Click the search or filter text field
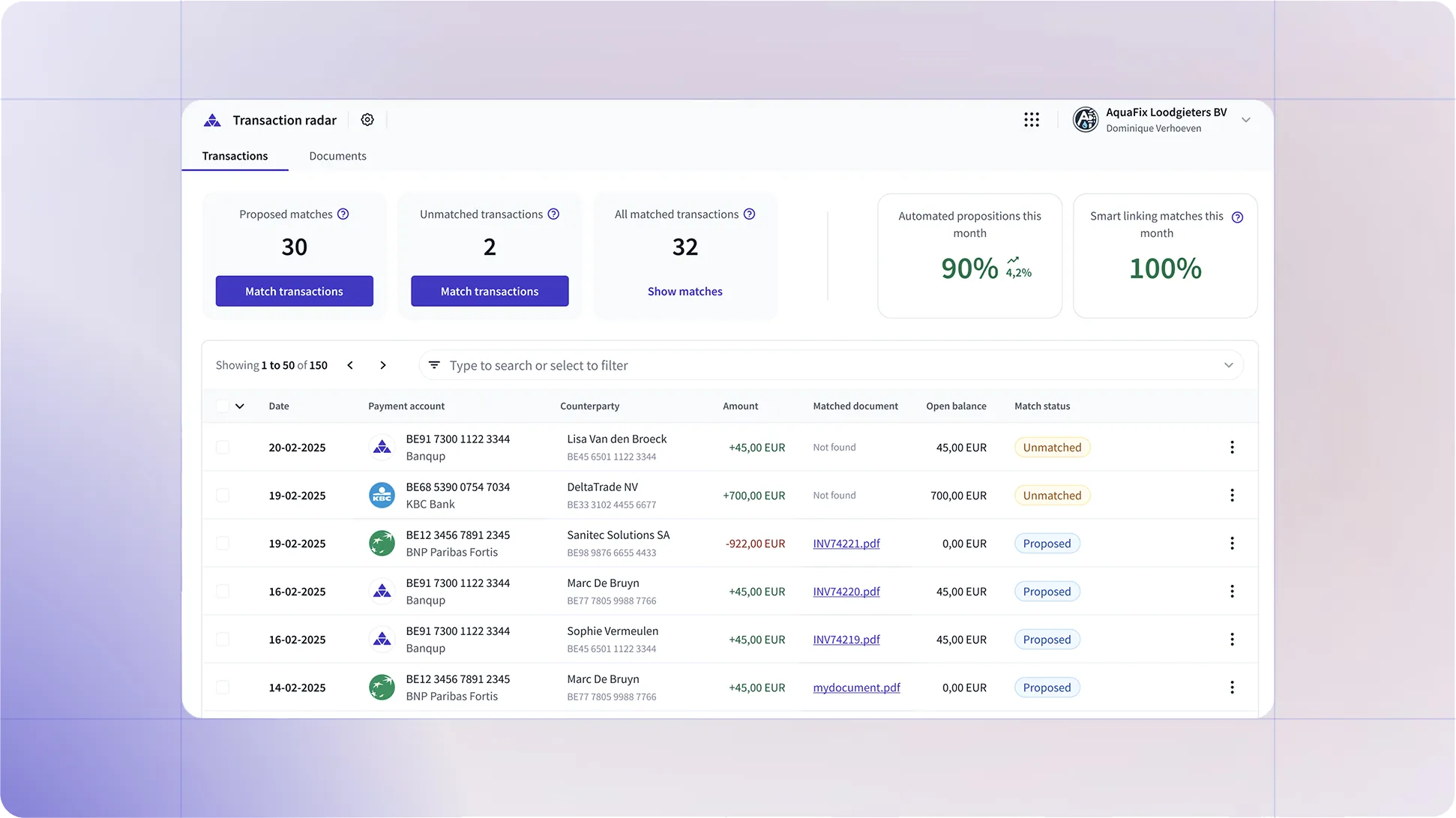Image resolution: width=1456 pixels, height=818 pixels. (x=831, y=365)
